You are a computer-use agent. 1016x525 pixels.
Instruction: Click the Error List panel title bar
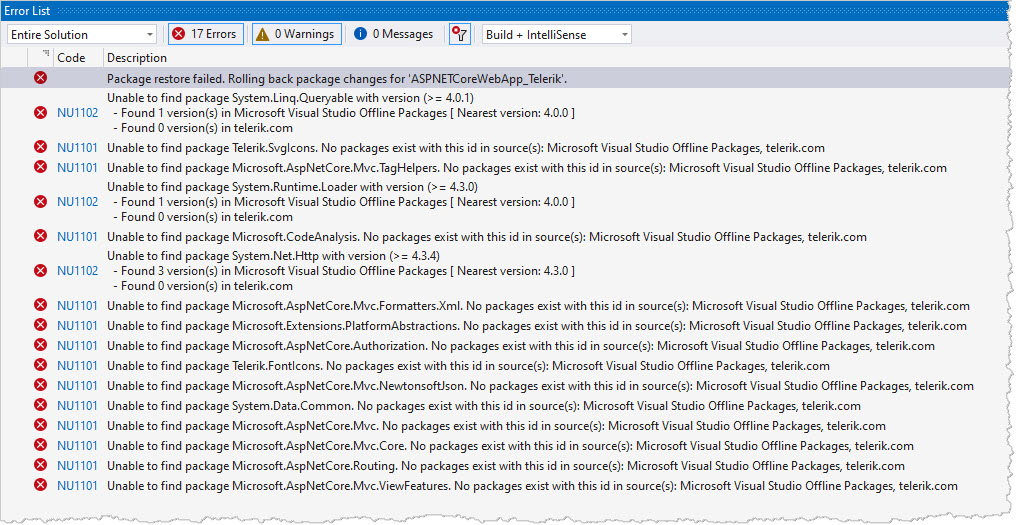(500, 8)
